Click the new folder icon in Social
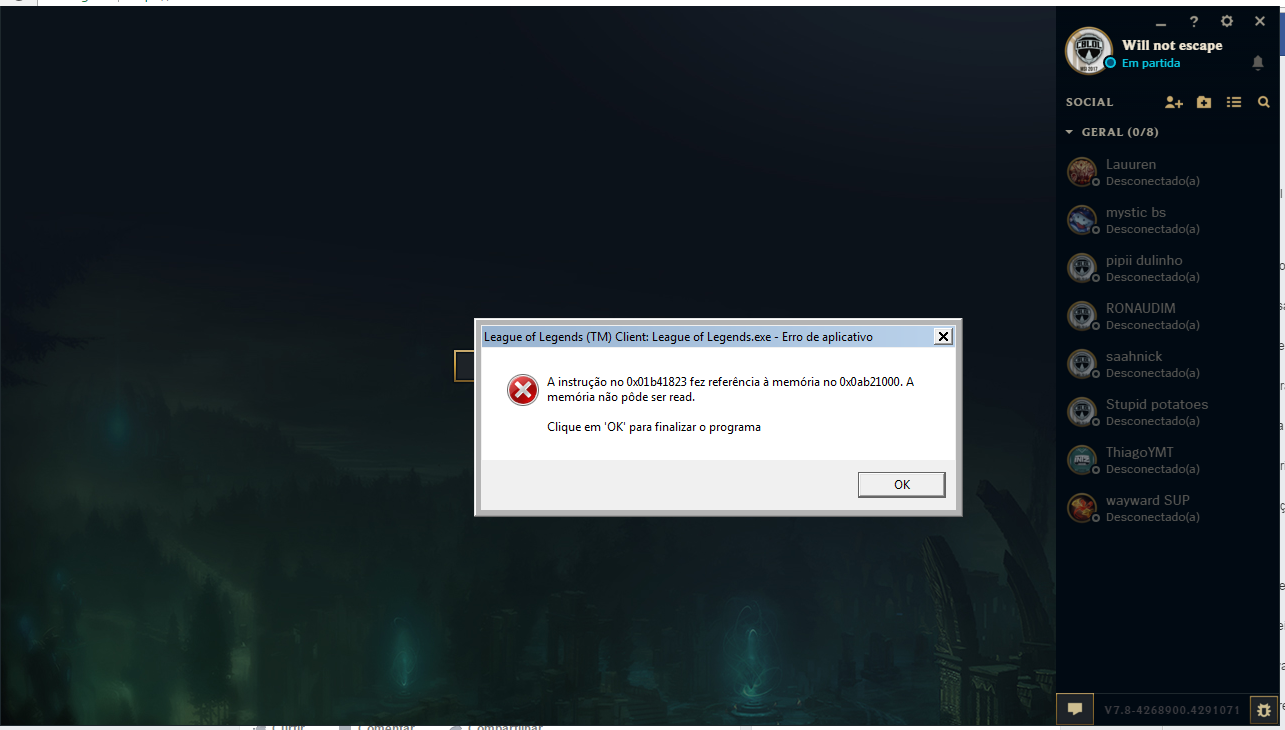The image size is (1285, 730). click(1204, 102)
